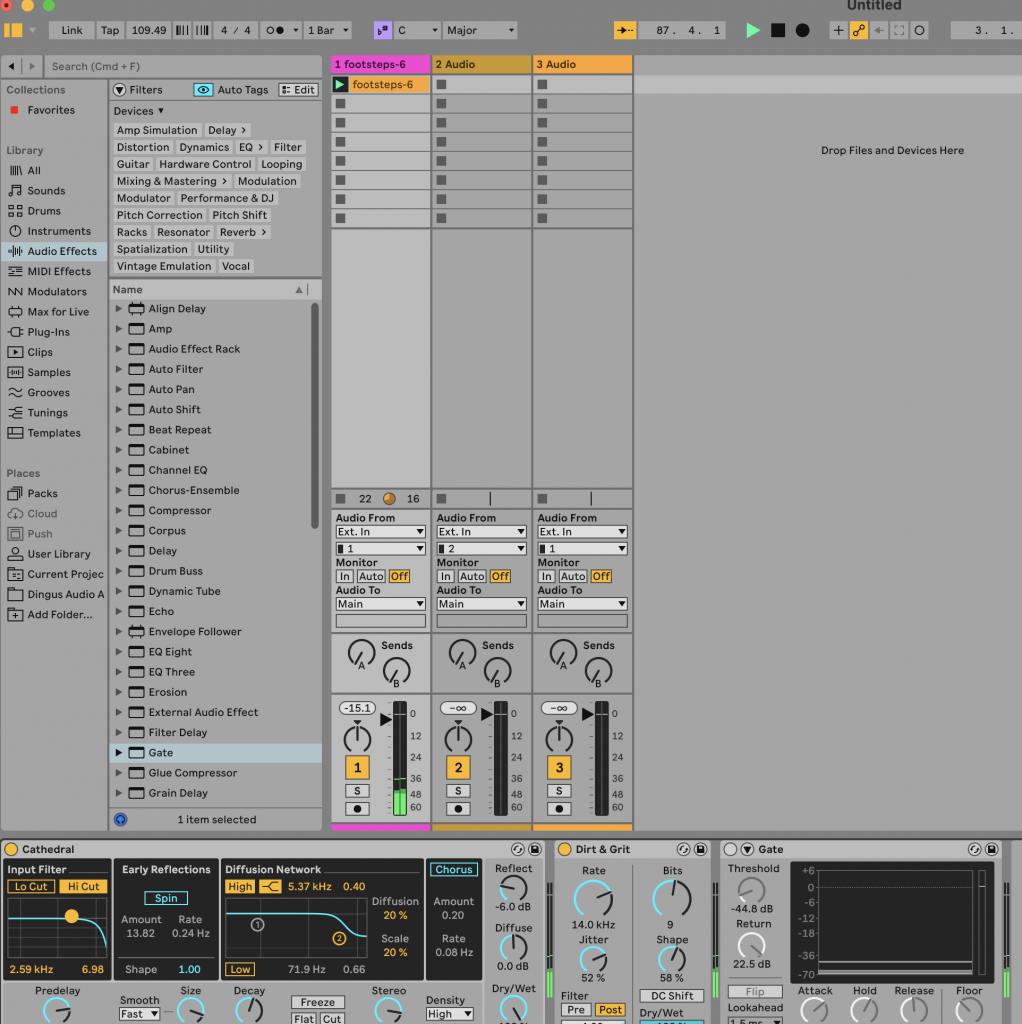
Task: Click the Arrangement Record button
Action: point(802,30)
